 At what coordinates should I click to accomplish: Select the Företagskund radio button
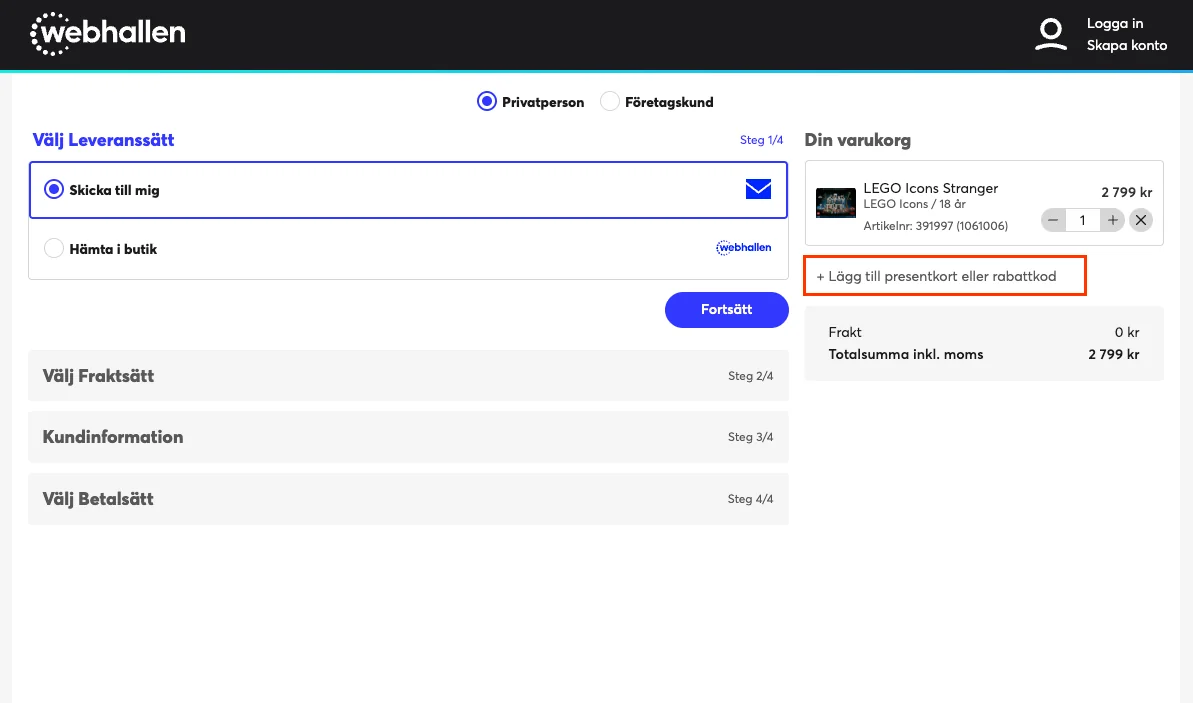tap(609, 101)
